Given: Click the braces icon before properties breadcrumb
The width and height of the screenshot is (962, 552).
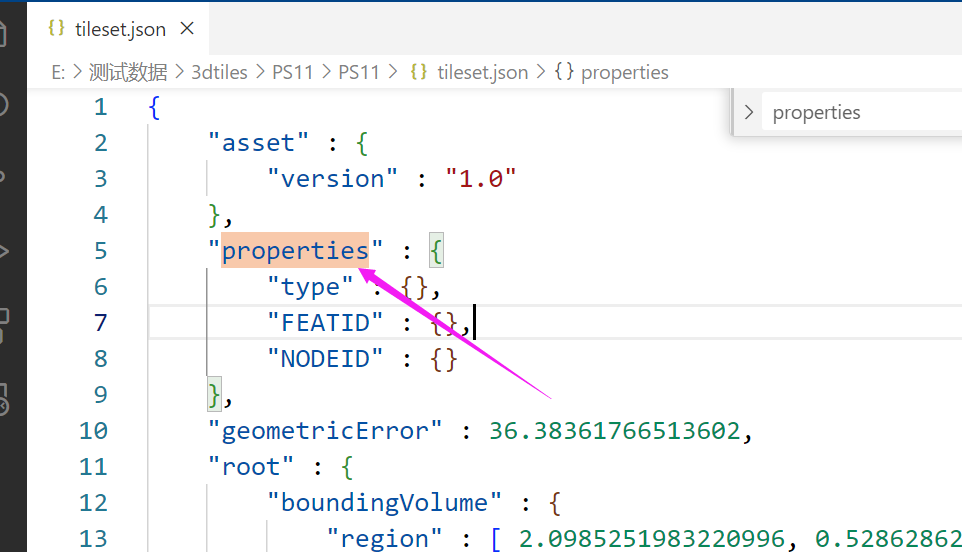Looking at the screenshot, I should [x=564, y=72].
